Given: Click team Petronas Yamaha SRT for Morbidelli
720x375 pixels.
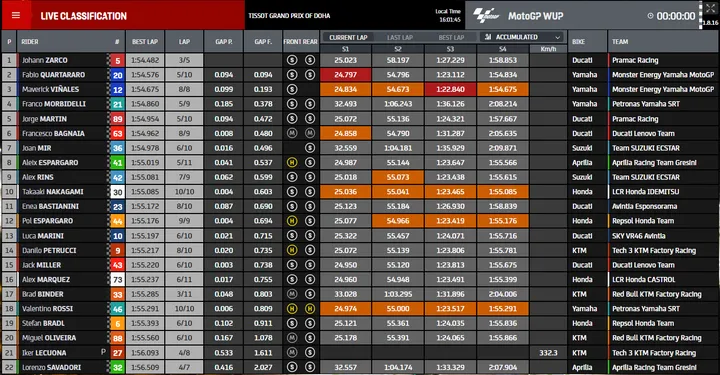Looking at the screenshot, I should tap(646, 104).
